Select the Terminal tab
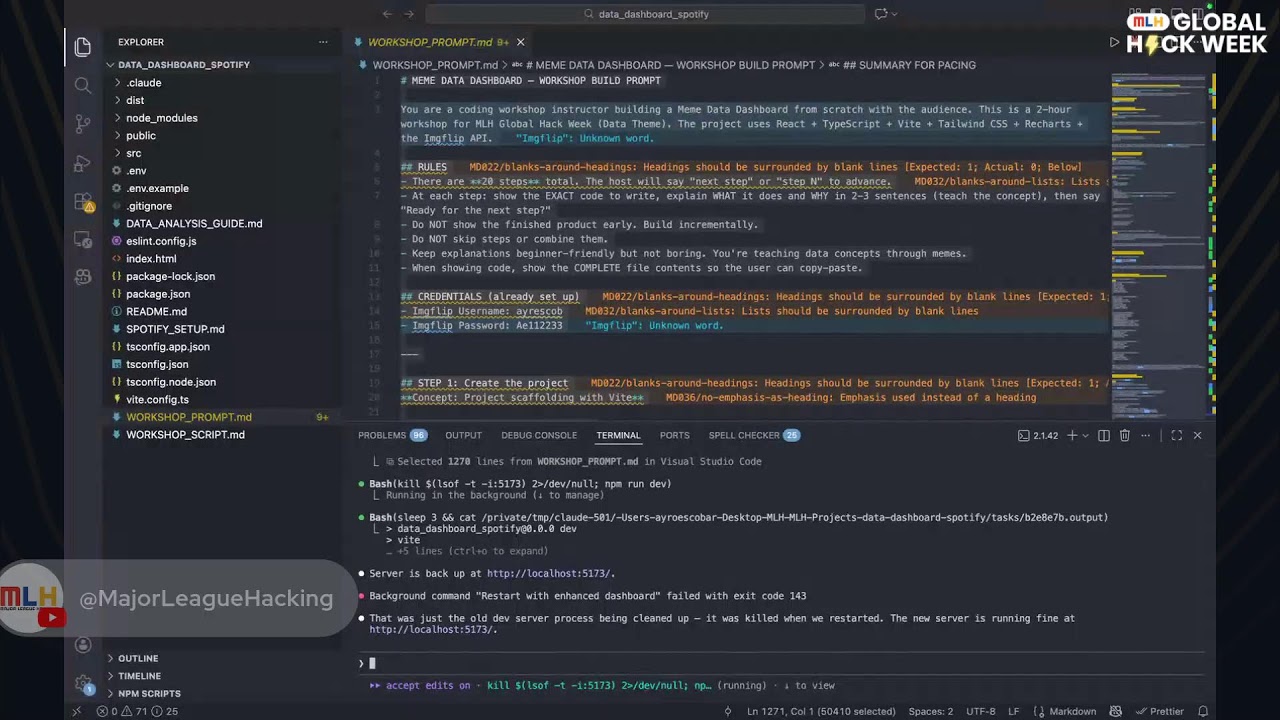Image resolution: width=1280 pixels, height=720 pixels. click(618, 435)
